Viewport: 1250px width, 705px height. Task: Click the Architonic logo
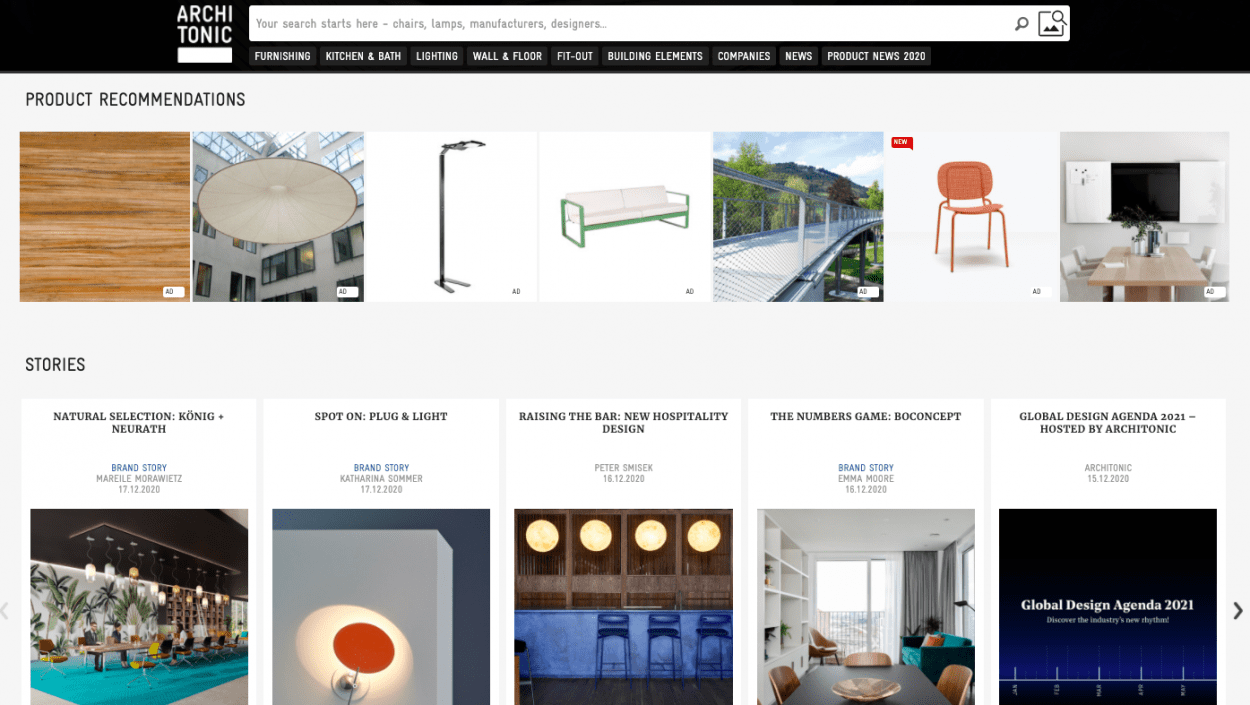pos(205,34)
